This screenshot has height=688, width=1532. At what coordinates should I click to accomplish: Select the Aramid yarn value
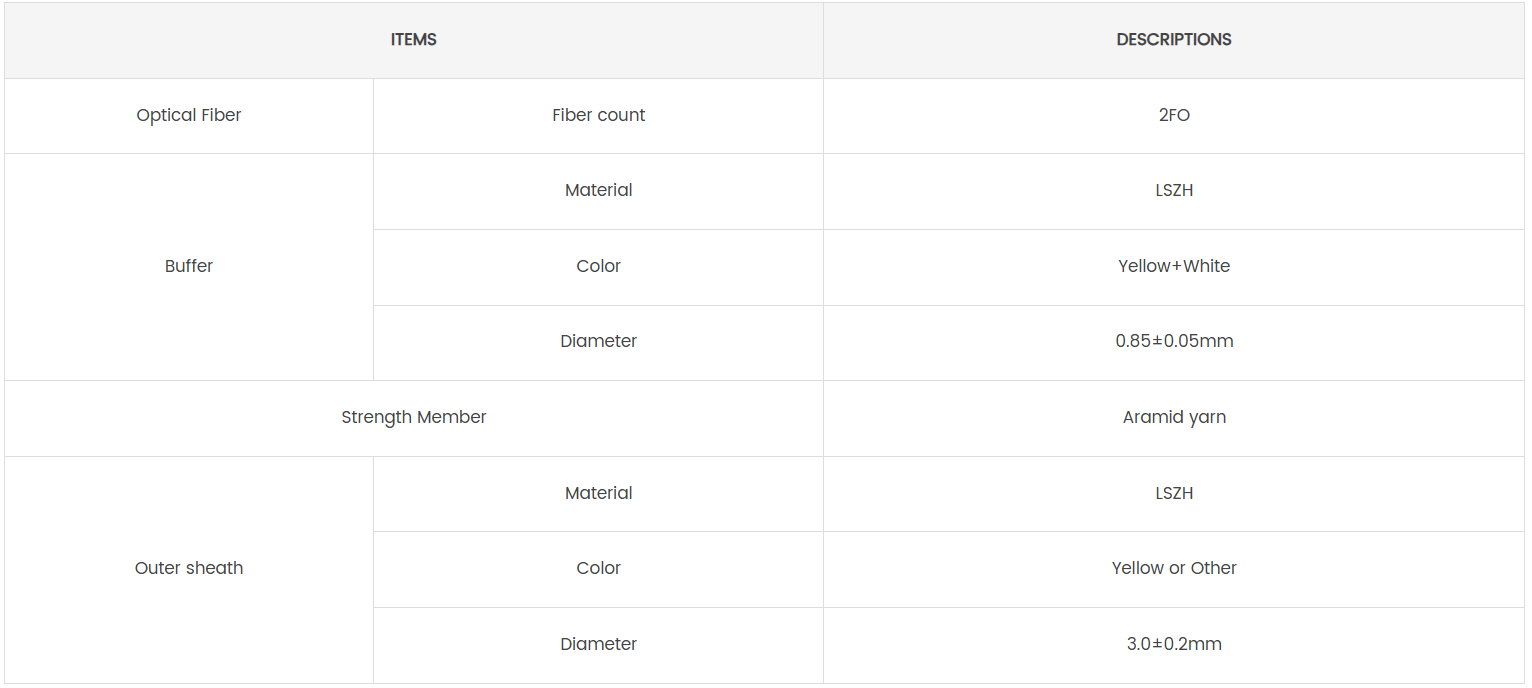(1174, 417)
